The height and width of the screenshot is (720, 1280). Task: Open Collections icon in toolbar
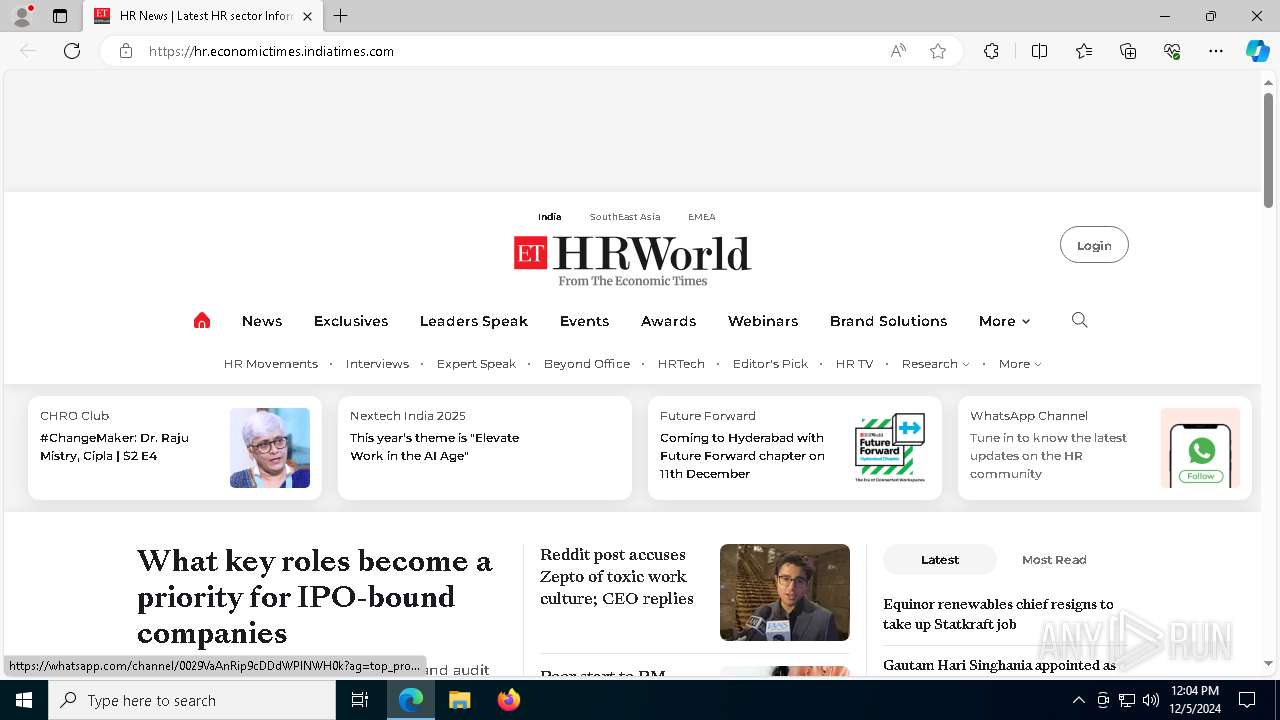[x=1128, y=51]
